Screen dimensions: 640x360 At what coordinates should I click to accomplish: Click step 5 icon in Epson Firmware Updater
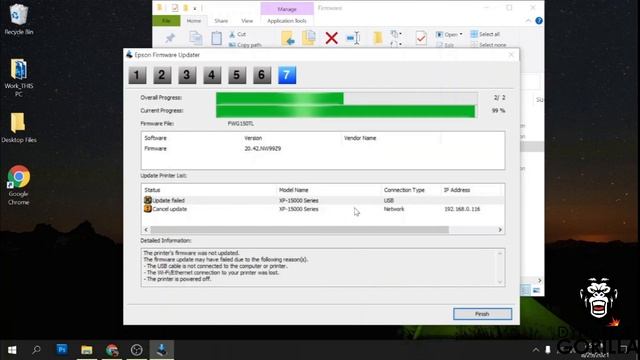click(237, 75)
